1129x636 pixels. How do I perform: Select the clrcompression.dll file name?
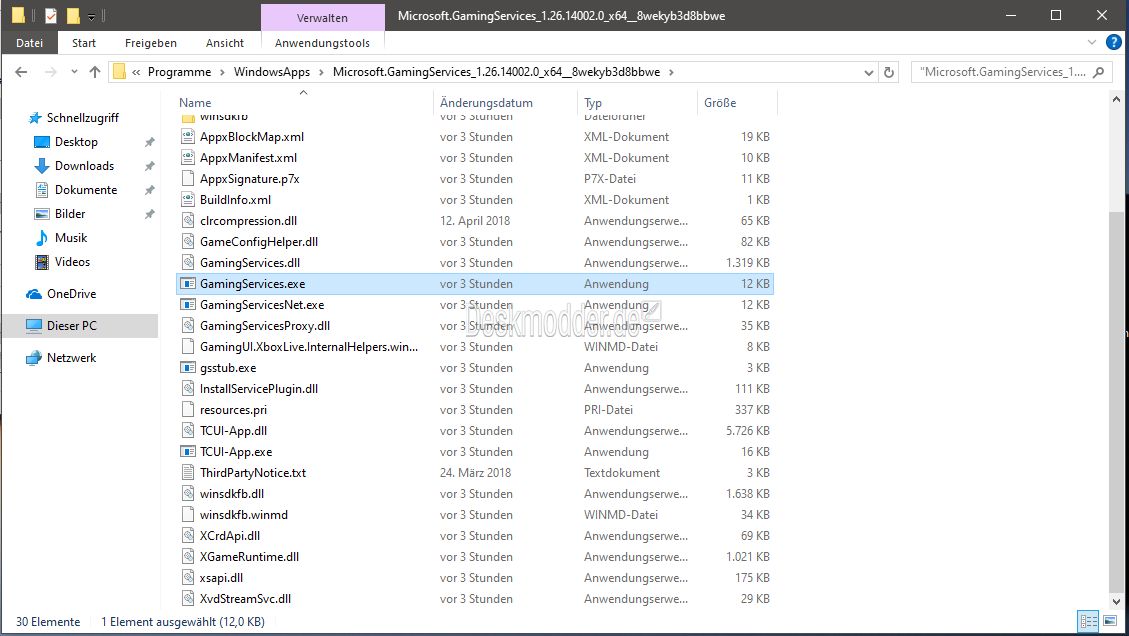point(248,221)
